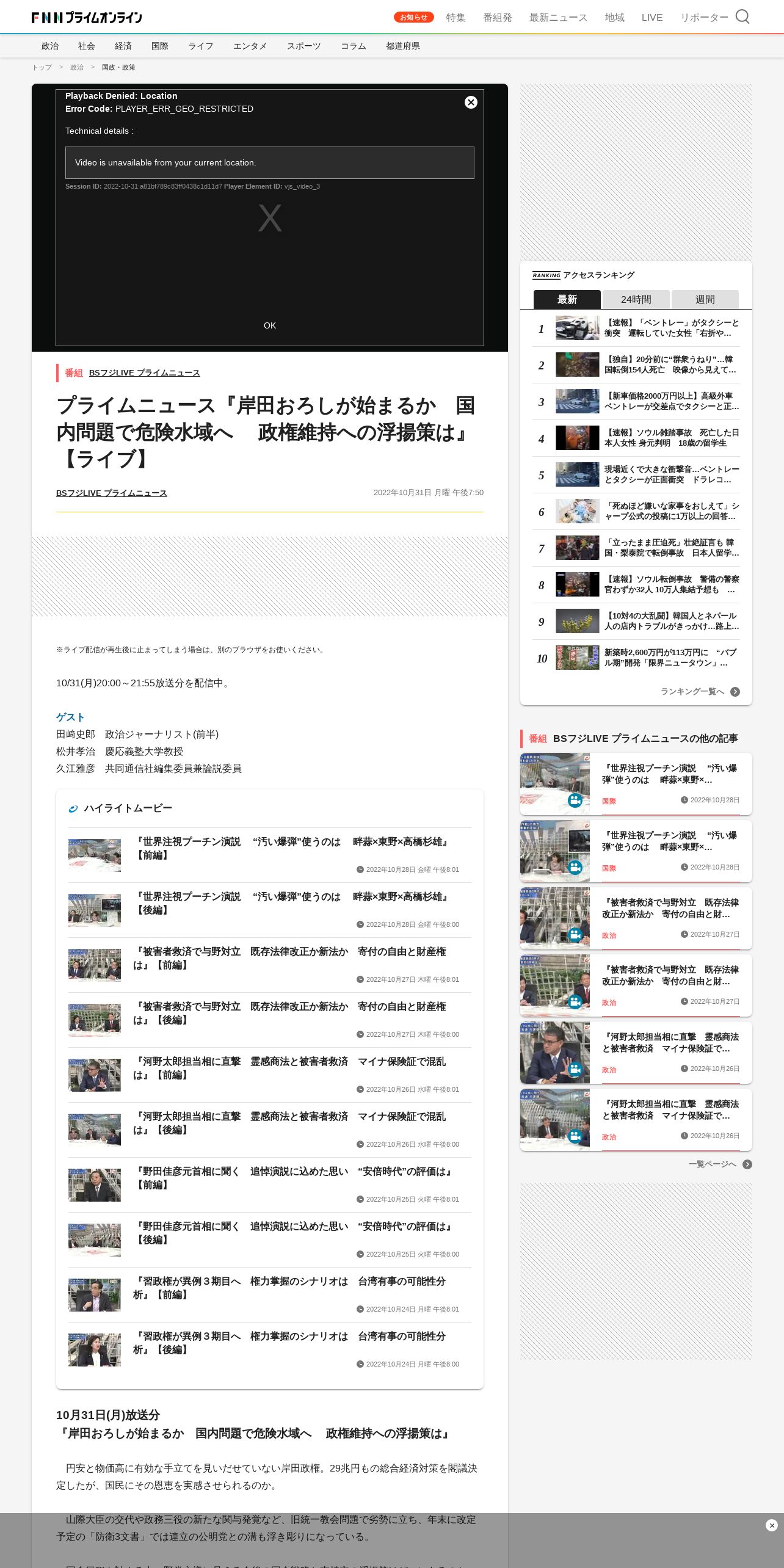The height and width of the screenshot is (1568, 784).
Task: Open 地域 in the top navigation
Action: (614, 18)
